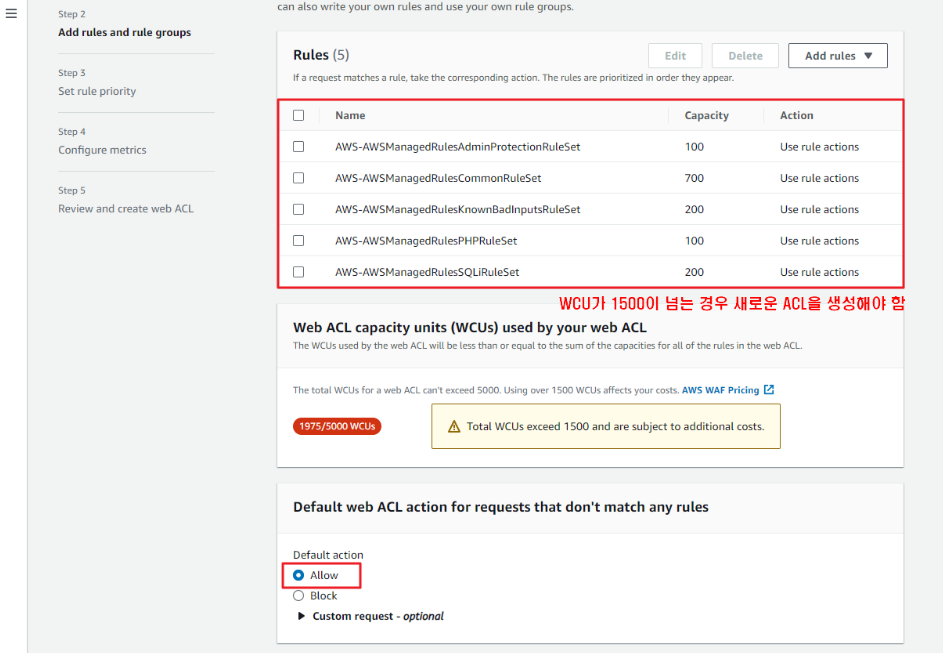Expand the Custom request optional section
943x653 pixels.
pos(371,616)
